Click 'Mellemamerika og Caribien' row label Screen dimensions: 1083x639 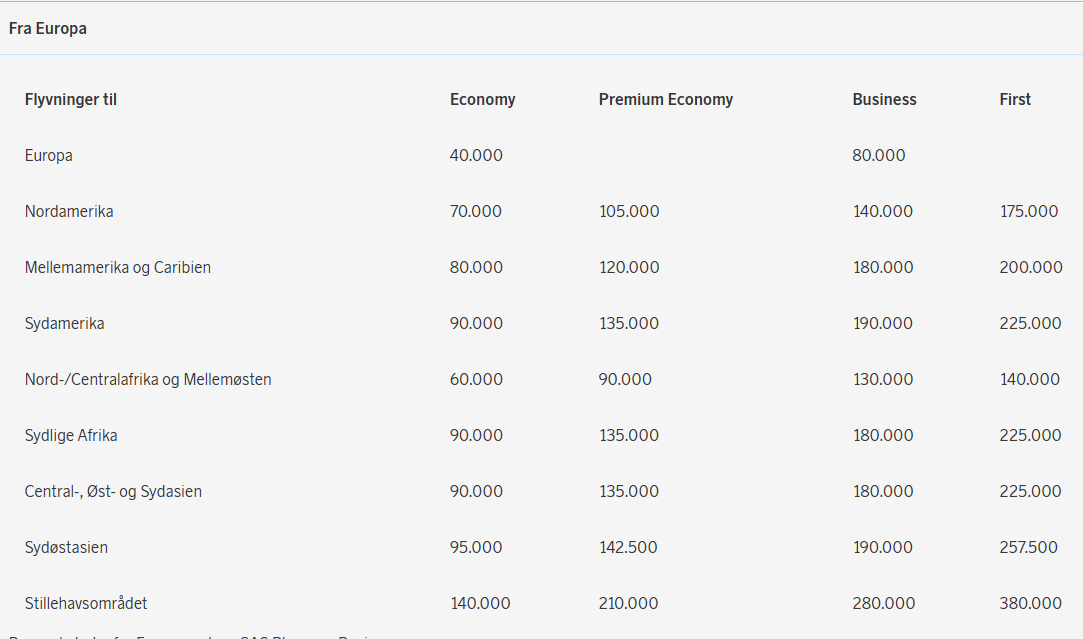tap(118, 267)
